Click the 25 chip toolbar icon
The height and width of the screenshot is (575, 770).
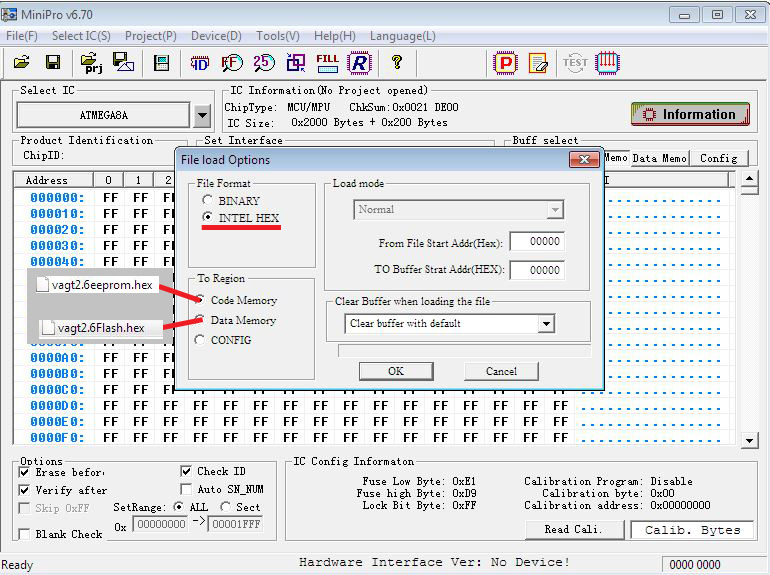click(264, 63)
